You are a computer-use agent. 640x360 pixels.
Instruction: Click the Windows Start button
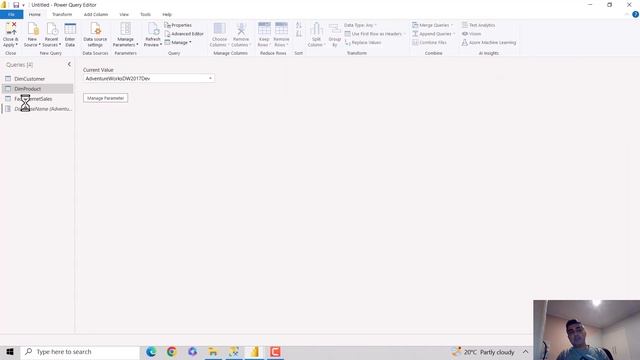10,352
